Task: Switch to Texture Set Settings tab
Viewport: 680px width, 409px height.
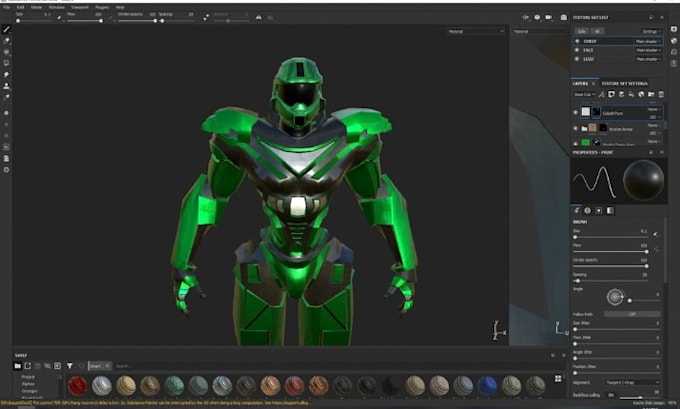Action: point(624,84)
